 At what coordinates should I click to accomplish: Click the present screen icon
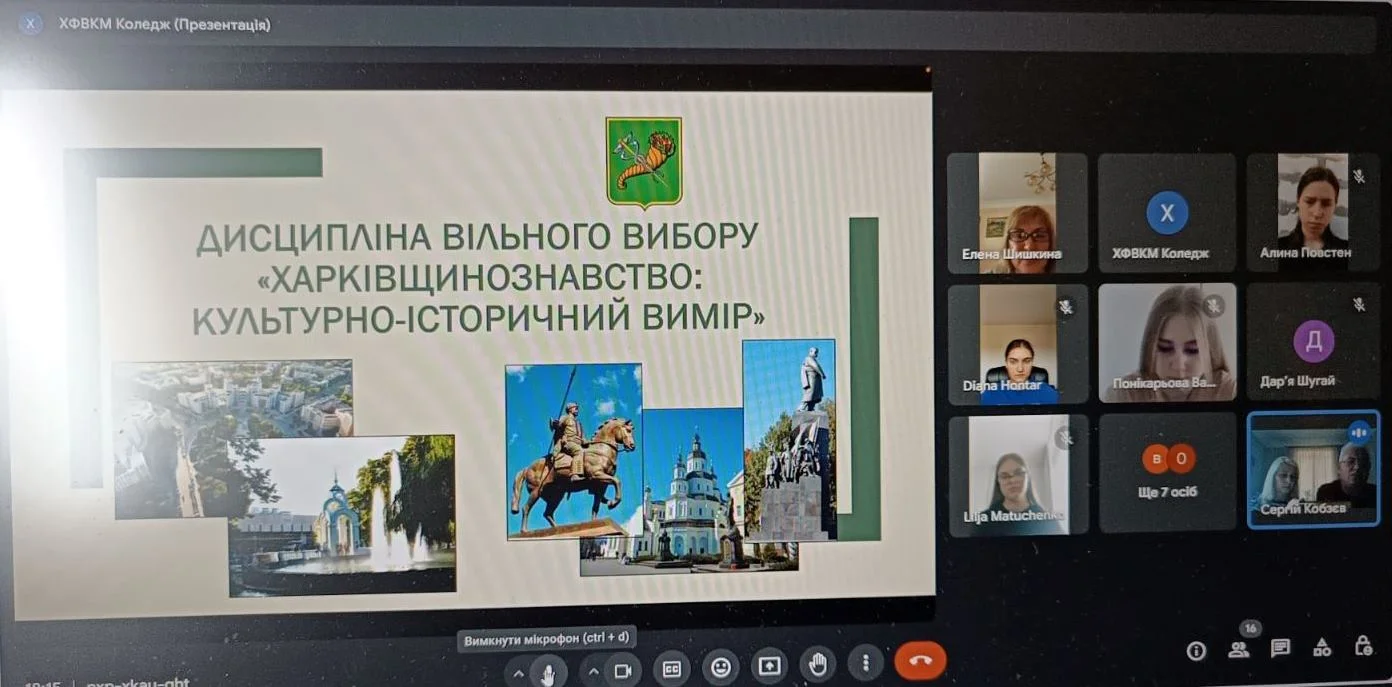click(769, 665)
